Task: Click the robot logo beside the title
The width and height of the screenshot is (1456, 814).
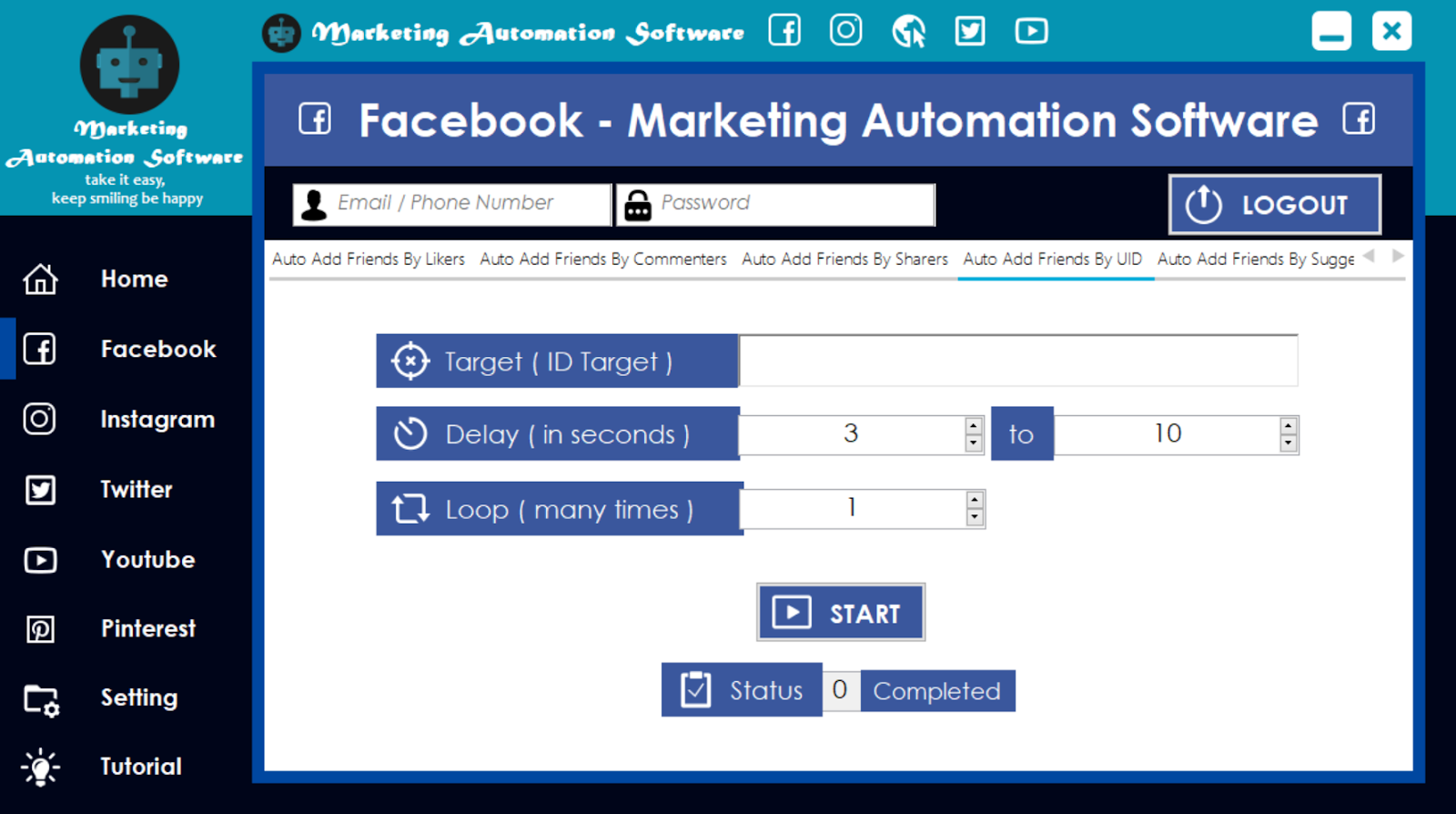Action: [x=281, y=34]
